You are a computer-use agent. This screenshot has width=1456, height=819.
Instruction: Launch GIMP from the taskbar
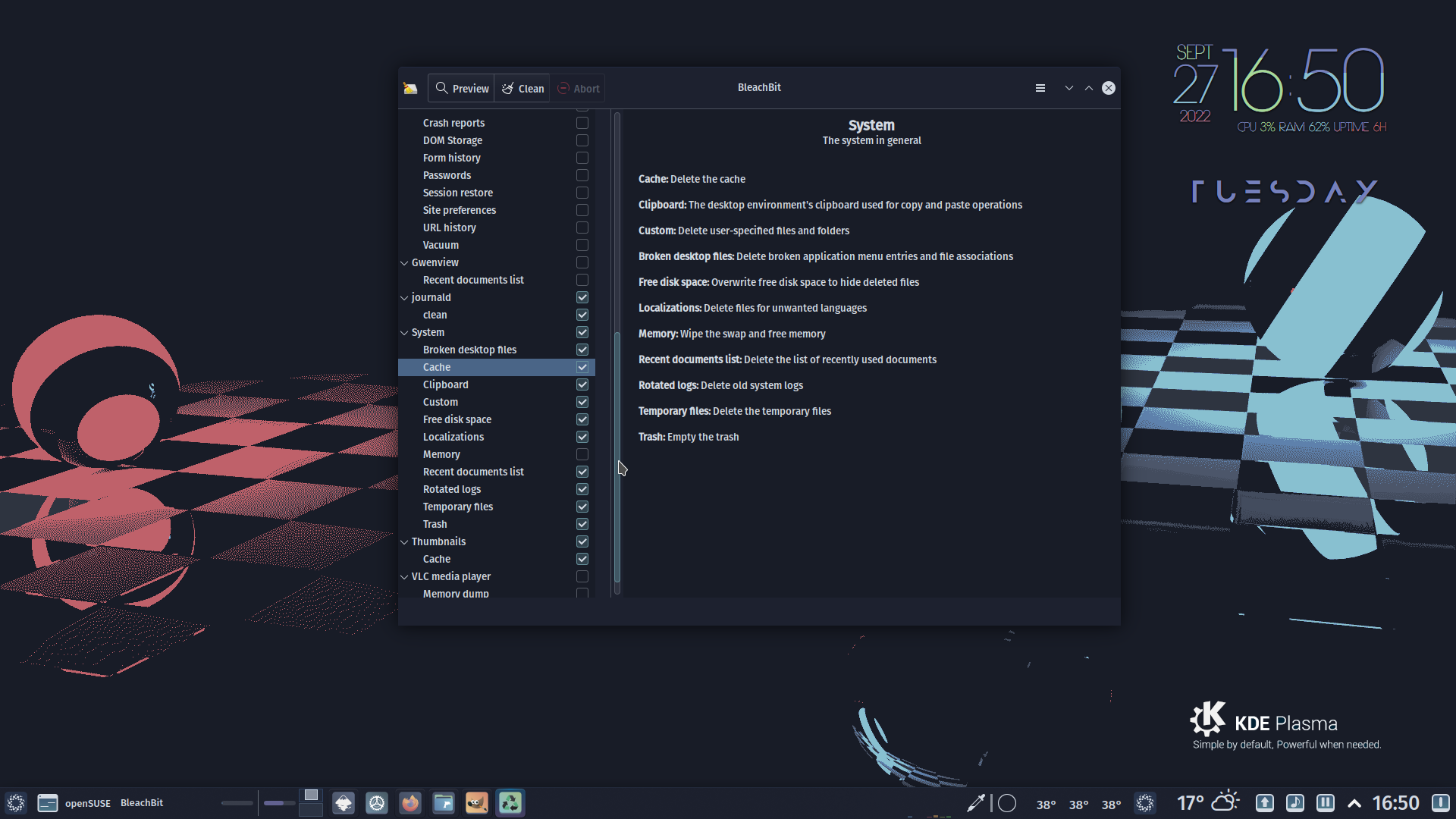[477, 803]
